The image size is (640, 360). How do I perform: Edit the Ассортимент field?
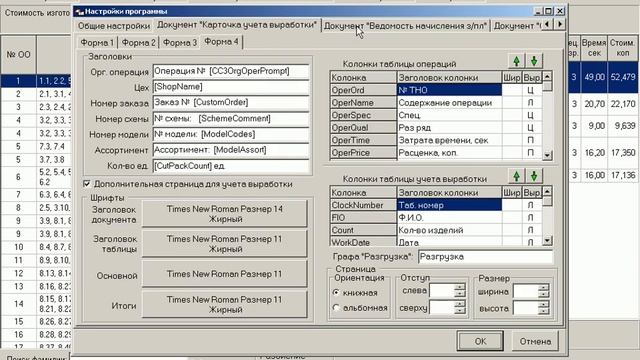[231, 150]
